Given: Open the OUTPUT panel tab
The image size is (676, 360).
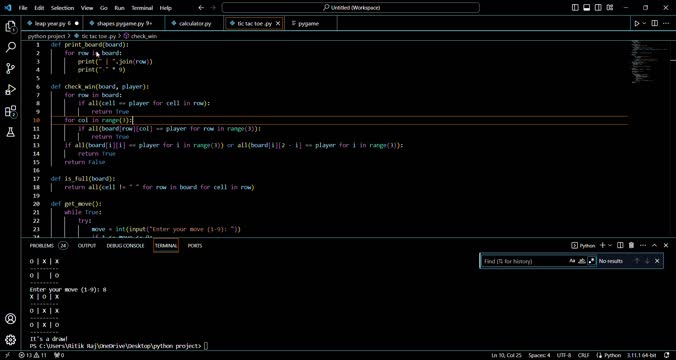Looking at the screenshot, I should tap(87, 245).
